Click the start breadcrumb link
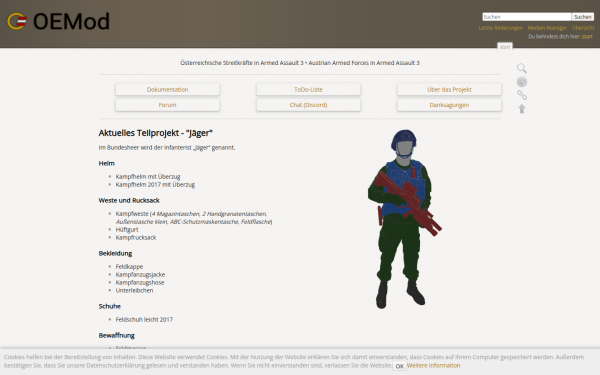 coord(587,37)
